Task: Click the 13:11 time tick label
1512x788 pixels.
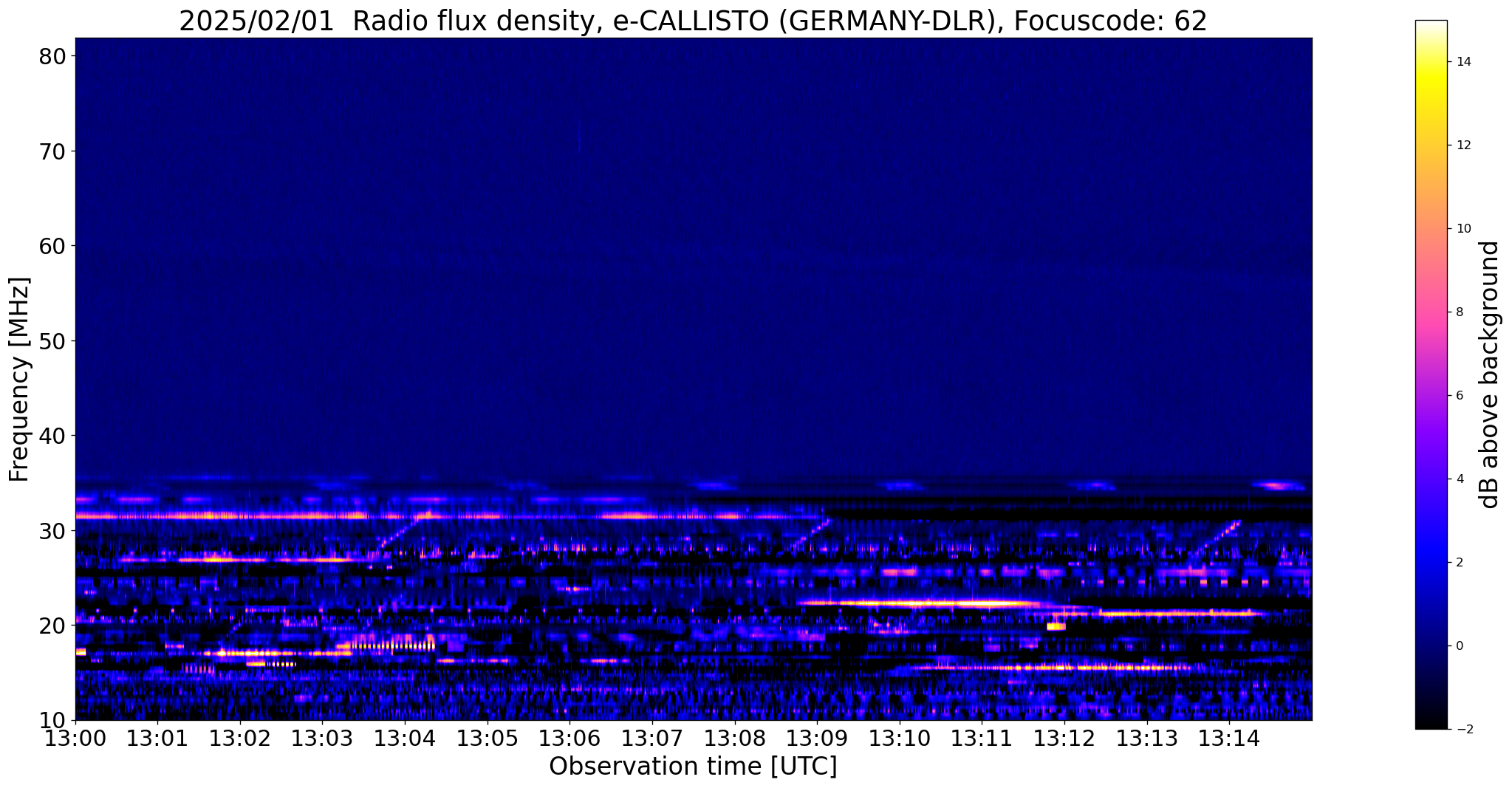Action: click(x=982, y=737)
